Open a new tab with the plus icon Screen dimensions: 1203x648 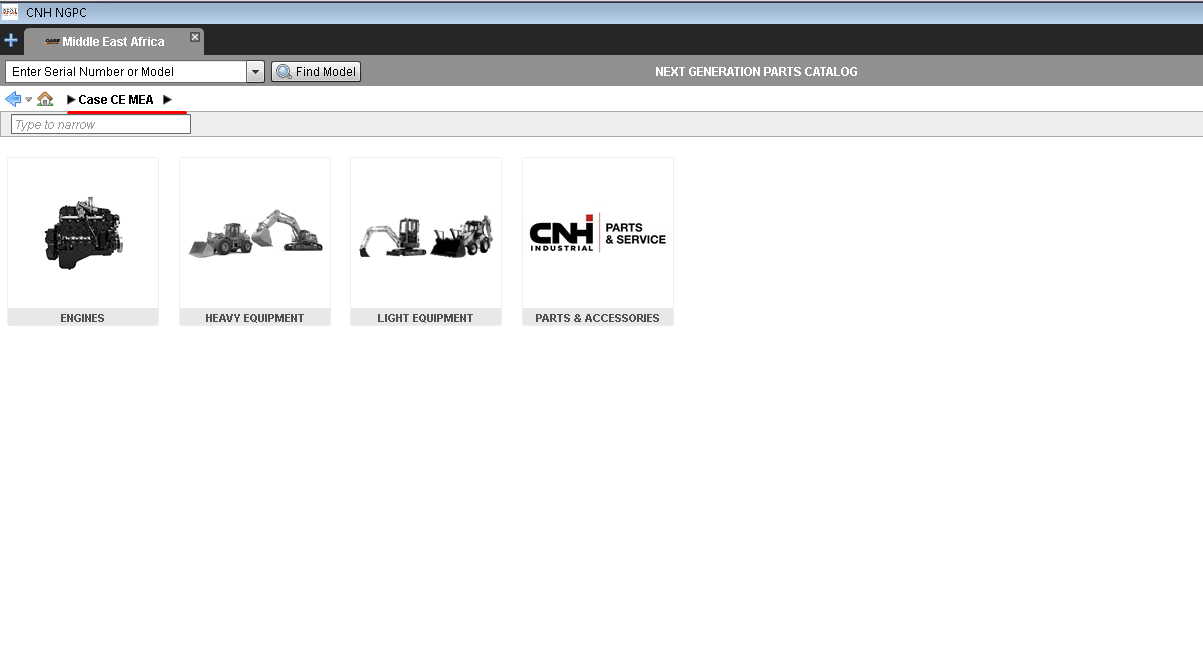coord(11,41)
